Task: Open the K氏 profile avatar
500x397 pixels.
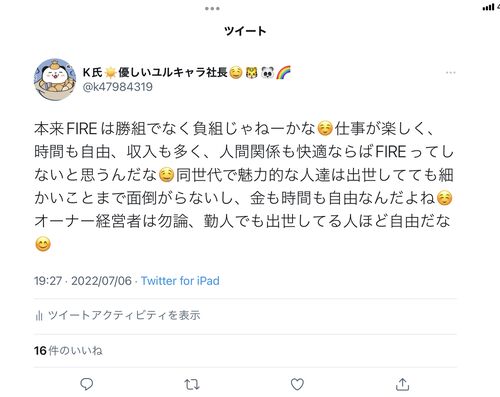Action: [x=55, y=80]
